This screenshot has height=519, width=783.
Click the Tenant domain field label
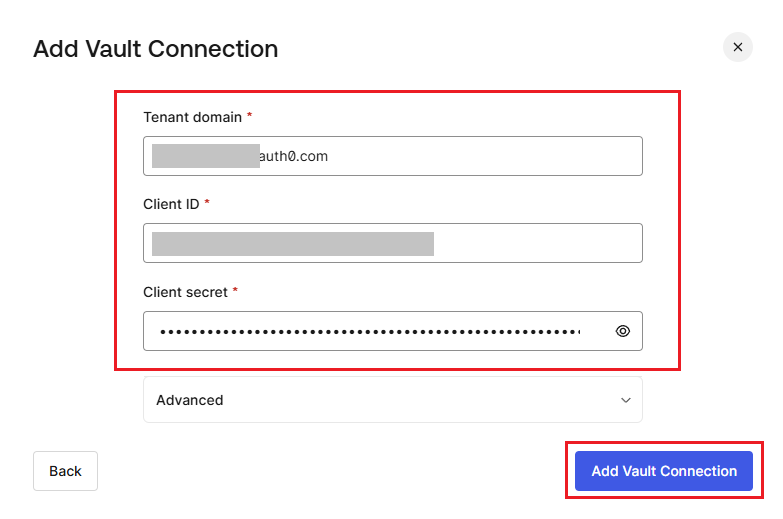point(192,117)
